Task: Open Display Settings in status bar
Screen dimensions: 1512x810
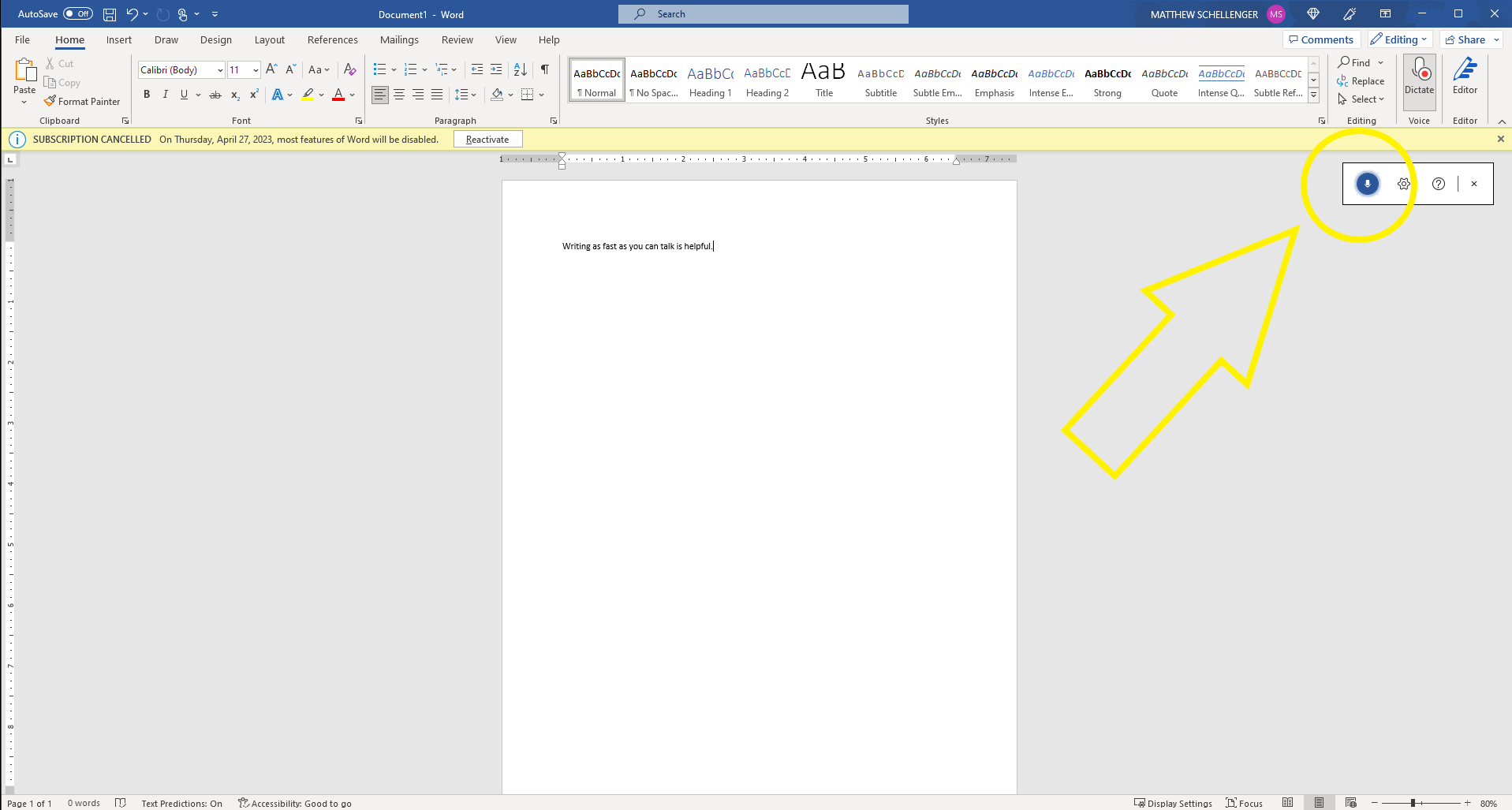Action: tap(1173, 803)
